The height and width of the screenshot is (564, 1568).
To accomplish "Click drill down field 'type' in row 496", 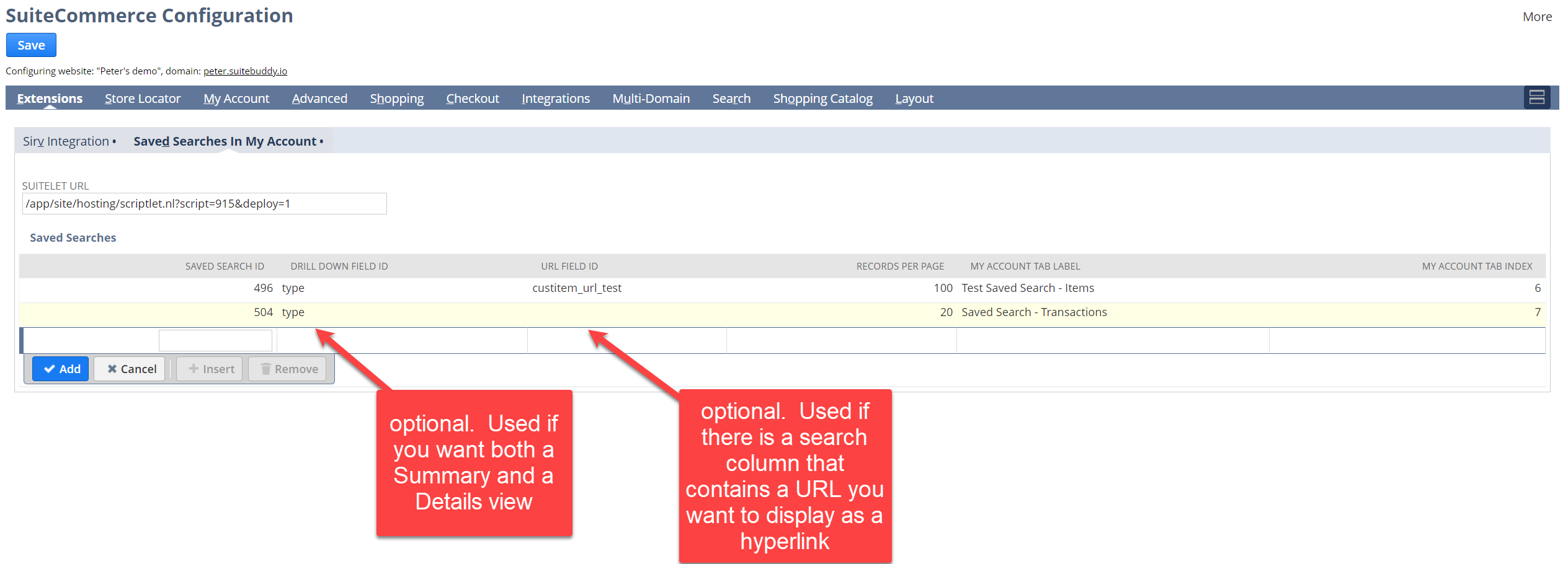I will click(293, 288).
